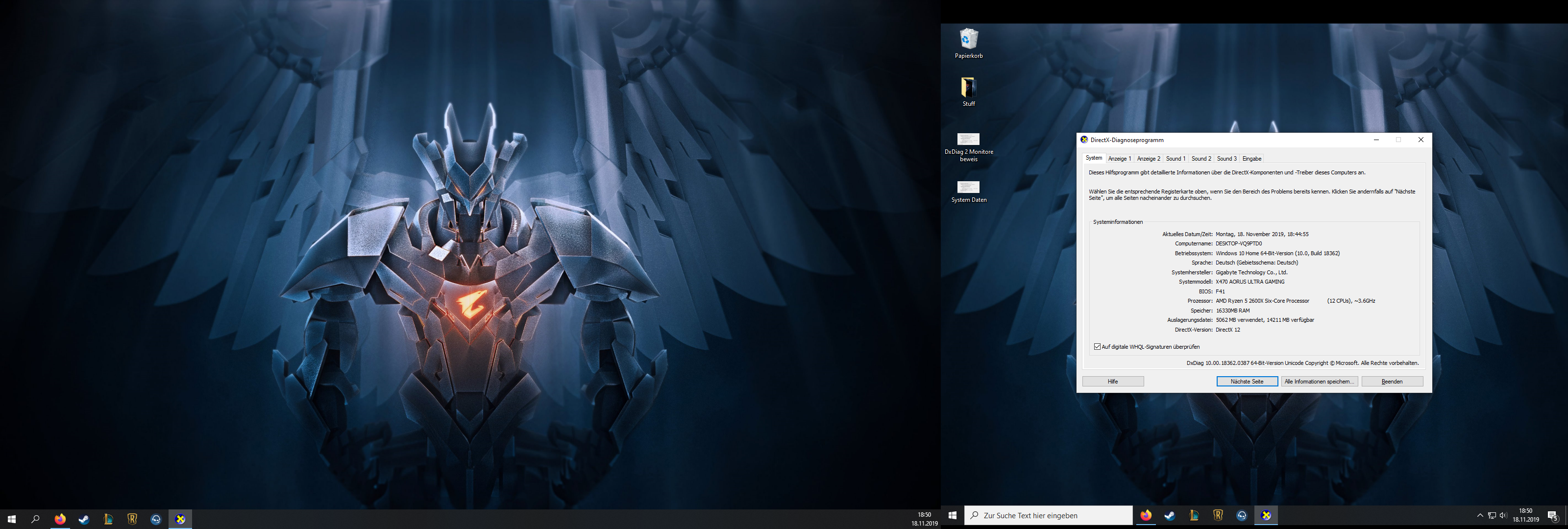Click the network icon in system tray
Screen dimensions: 1568x529
pos(1491,515)
